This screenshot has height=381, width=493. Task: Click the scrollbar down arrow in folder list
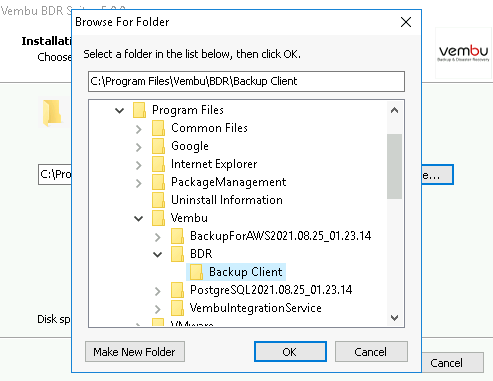click(x=394, y=318)
